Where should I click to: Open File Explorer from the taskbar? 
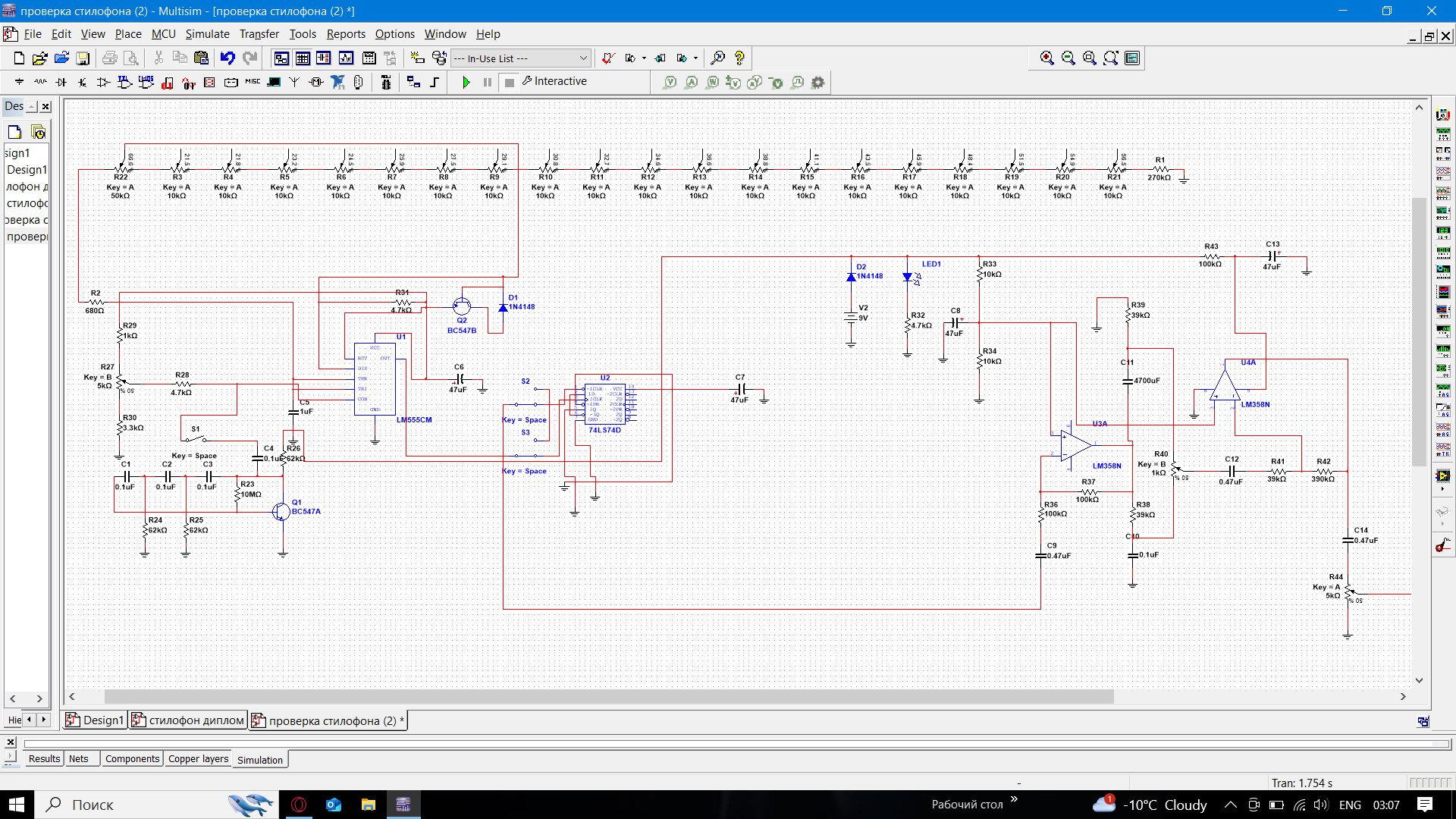click(x=368, y=805)
